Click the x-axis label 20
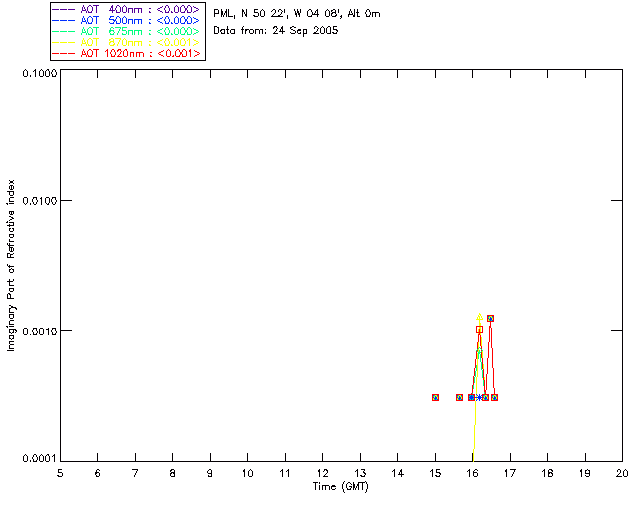The height and width of the screenshot is (512, 640). [x=622, y=473]
